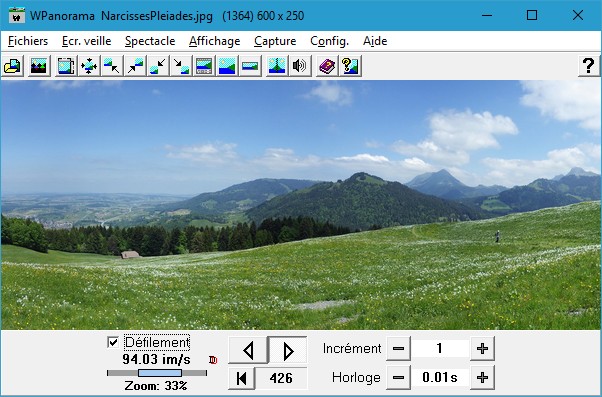Open the Aide menu
Screen dimensions: 602x397
(375, 41)
